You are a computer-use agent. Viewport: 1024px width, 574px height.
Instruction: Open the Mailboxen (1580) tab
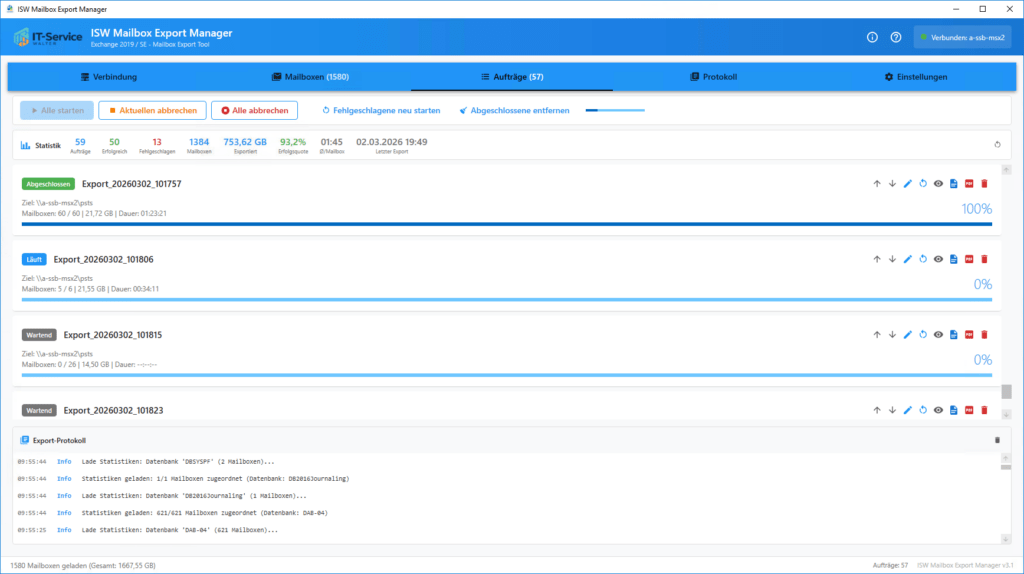(310, 77)
